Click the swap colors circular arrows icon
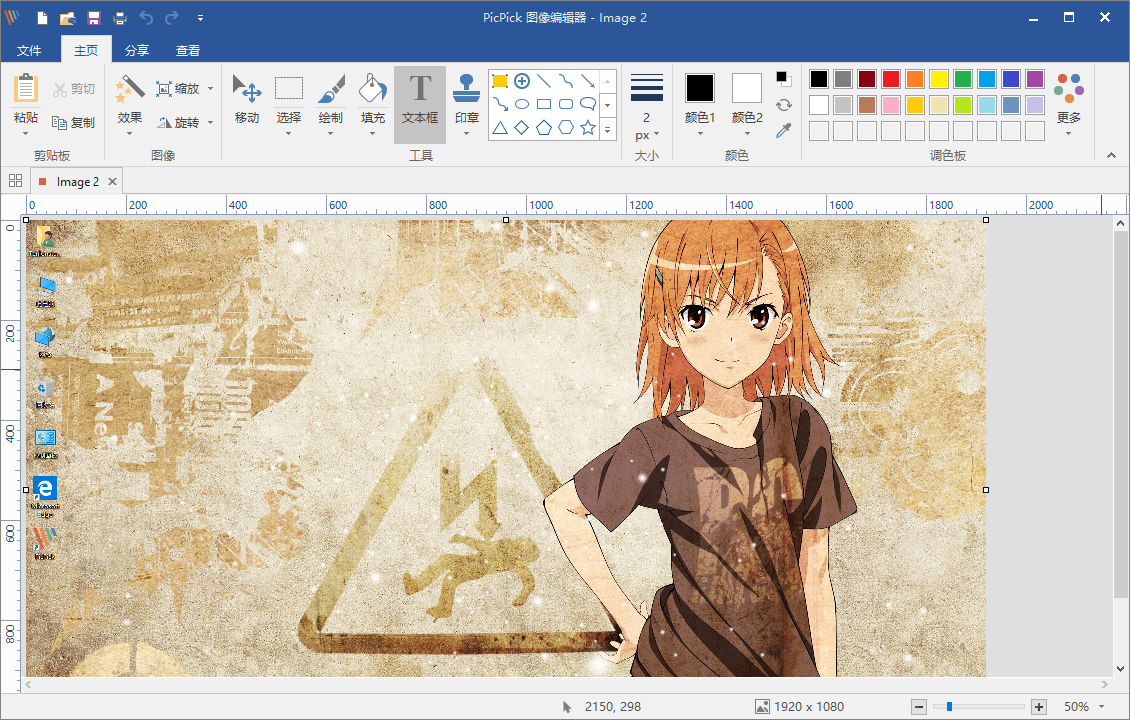Screen dimensions: 1130x720 [x=783, y=105]
